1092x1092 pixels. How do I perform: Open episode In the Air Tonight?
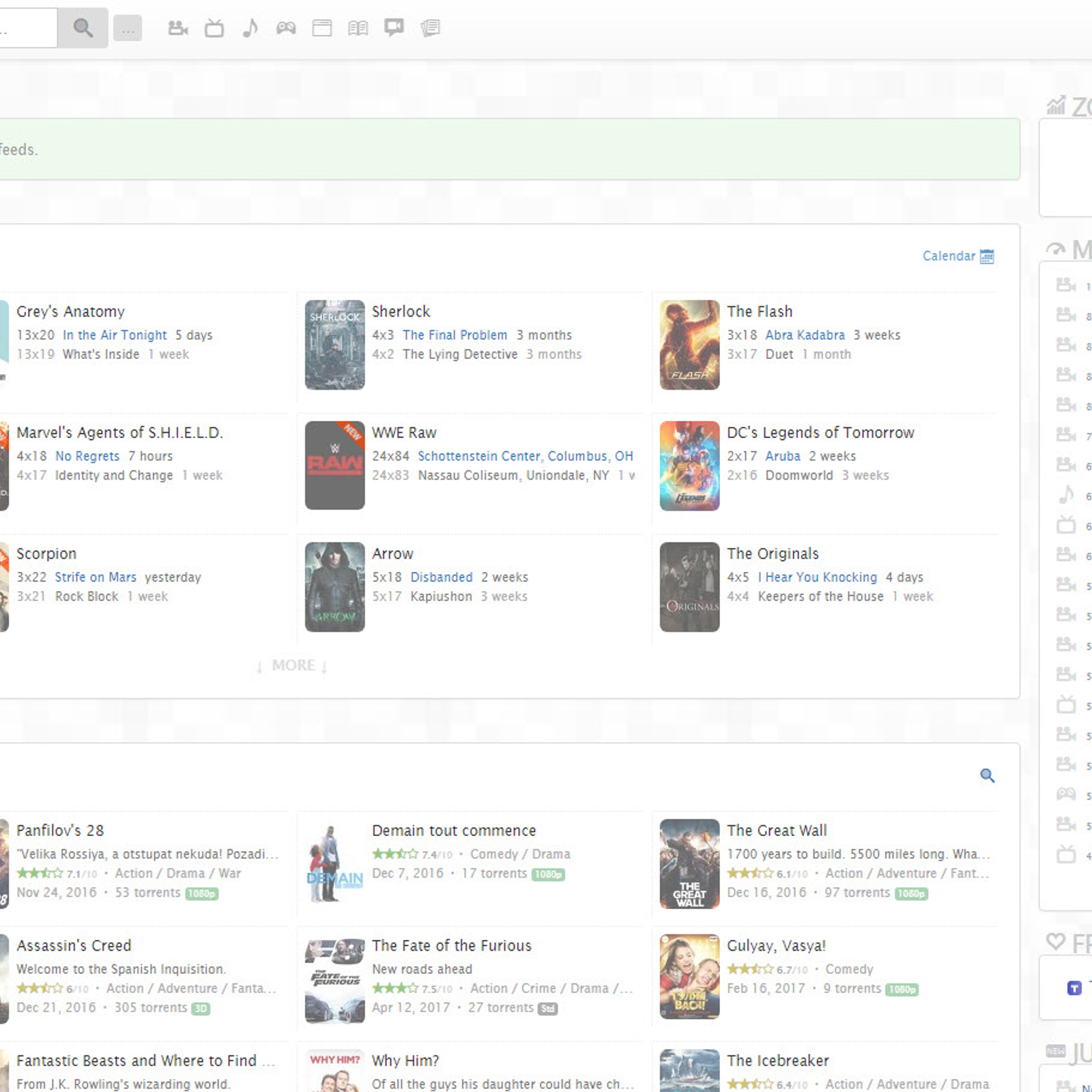tap(115, 335)
